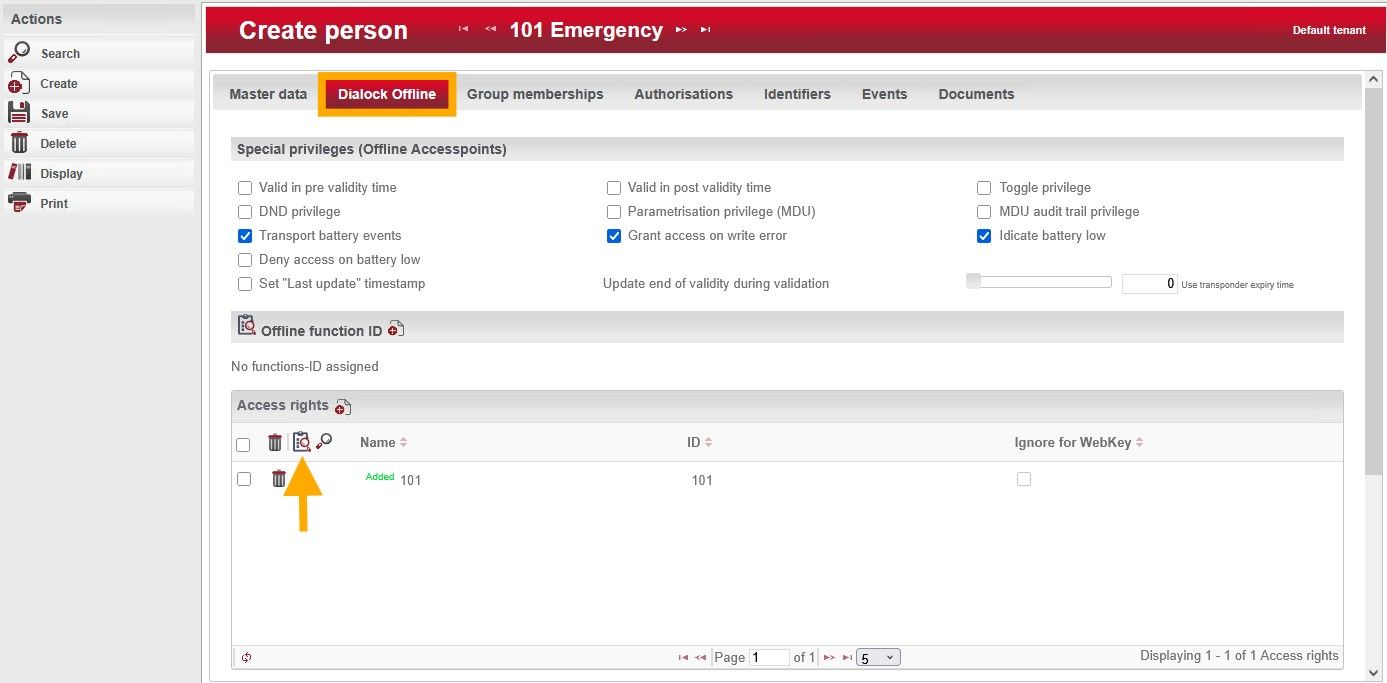
Task: Uncheck Grant access on write error
Action: 614,236
